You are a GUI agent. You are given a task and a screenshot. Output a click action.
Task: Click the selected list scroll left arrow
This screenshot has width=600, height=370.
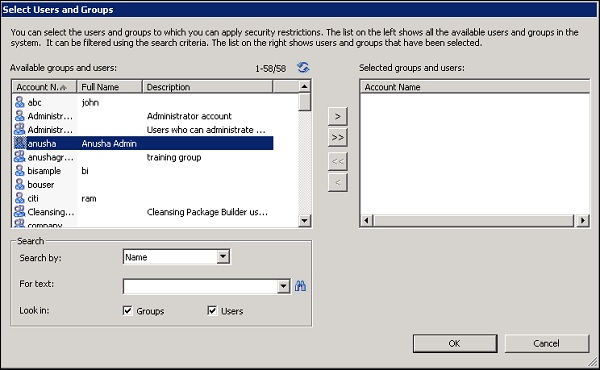pos(366,220)
